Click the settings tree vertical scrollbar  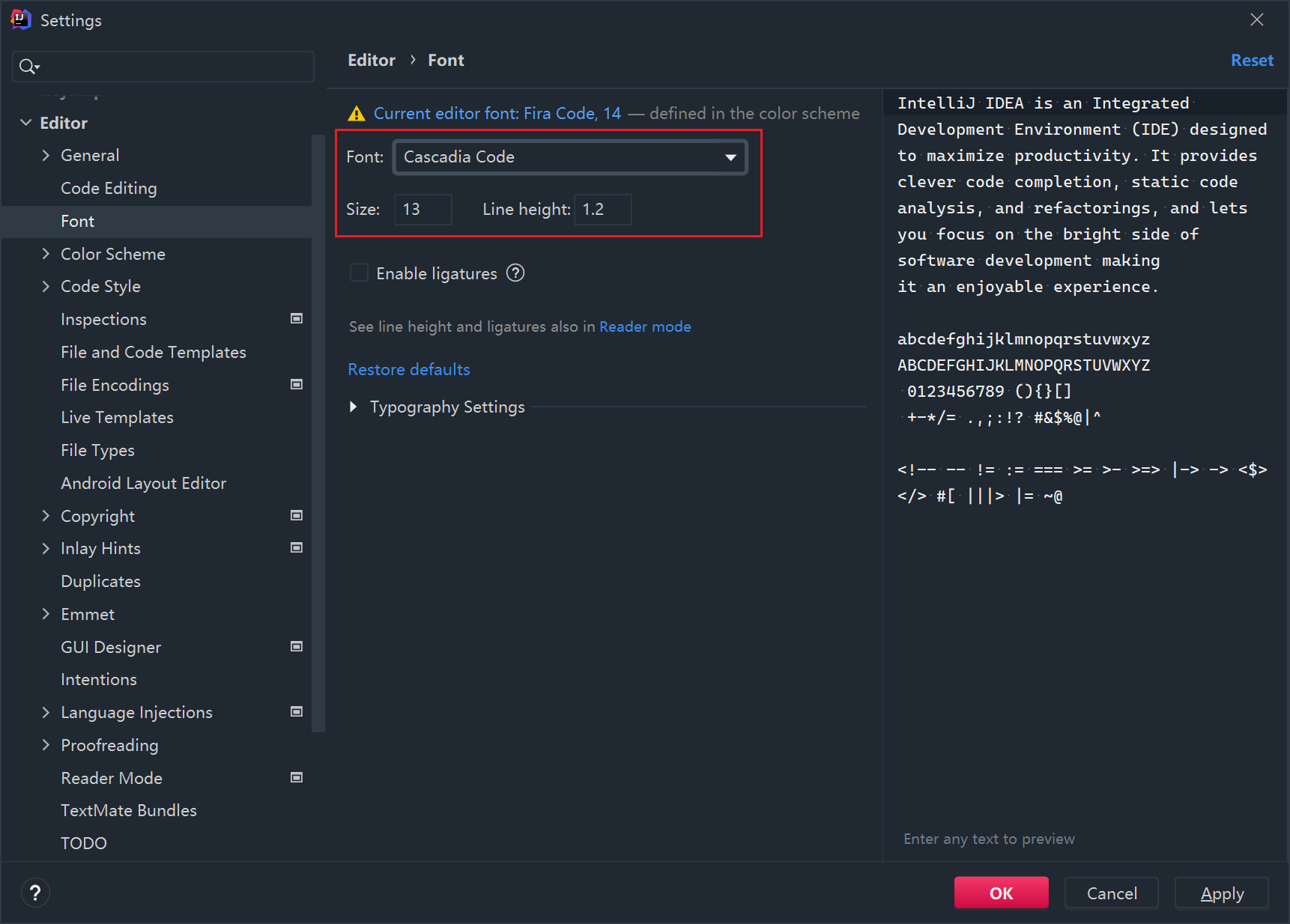[x=318, y=433]
